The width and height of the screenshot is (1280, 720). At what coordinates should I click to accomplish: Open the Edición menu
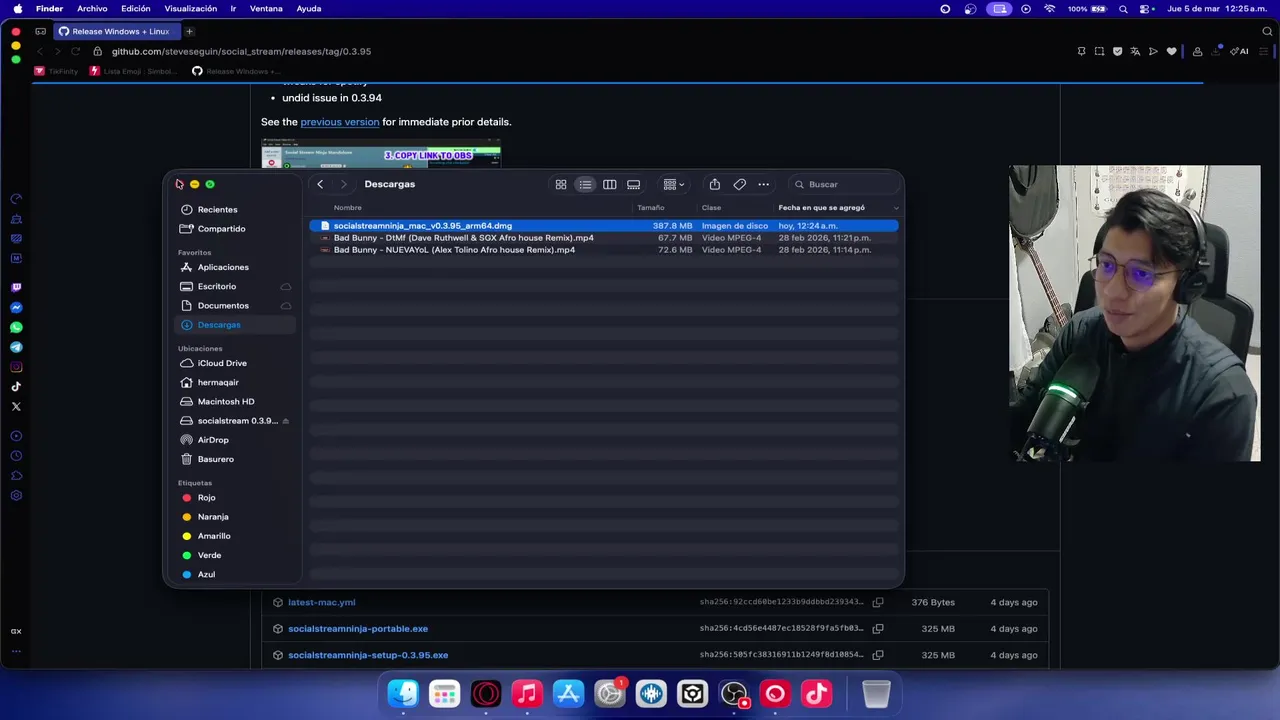136,9
